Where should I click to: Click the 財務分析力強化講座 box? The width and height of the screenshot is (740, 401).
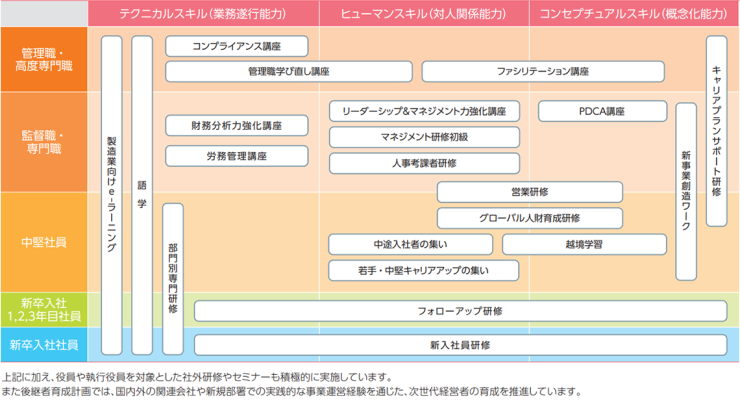(236, 126)
